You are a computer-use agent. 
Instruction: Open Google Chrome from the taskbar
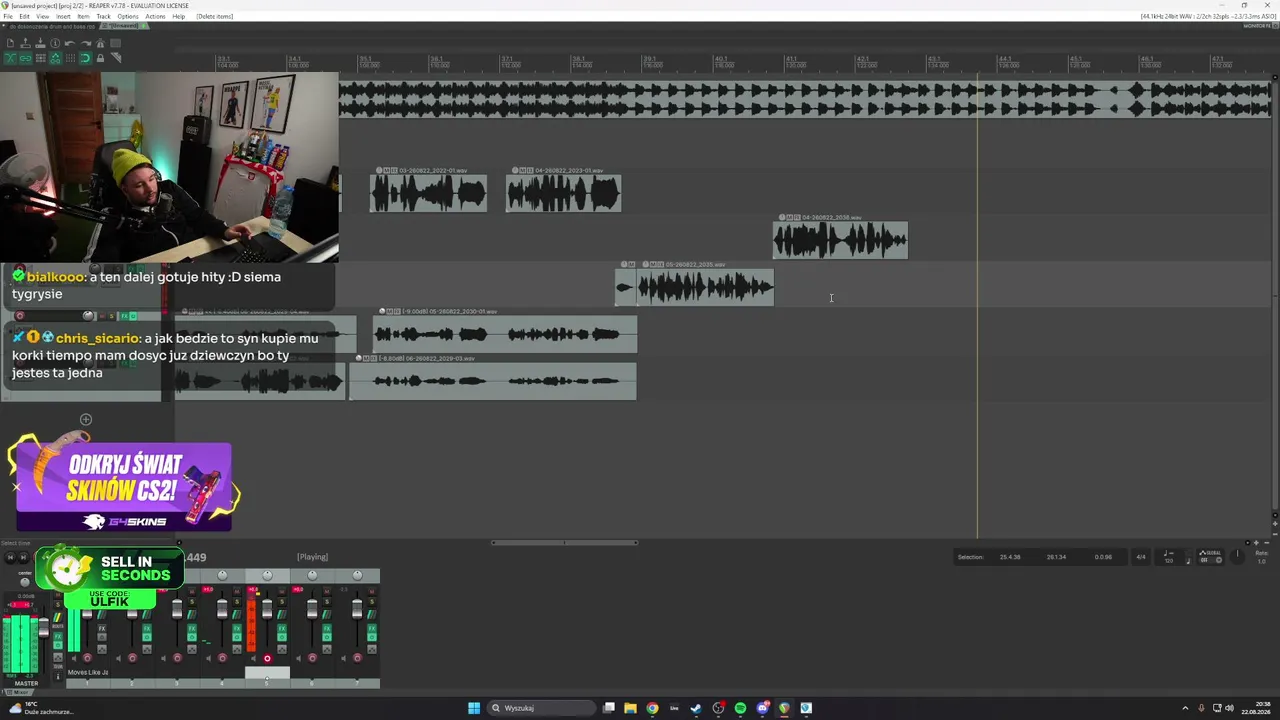(652, 708)
